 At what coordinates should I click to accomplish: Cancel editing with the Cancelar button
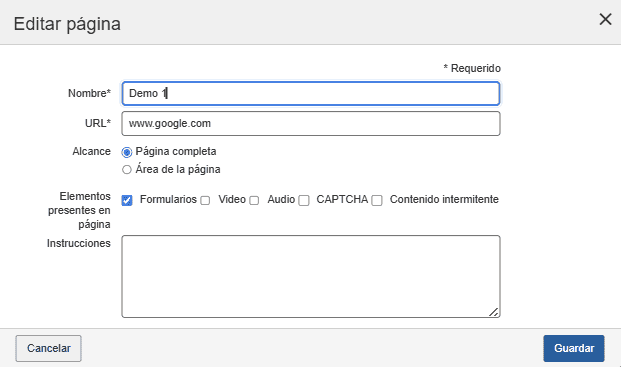pyautogui.click(x=48, y=348)
